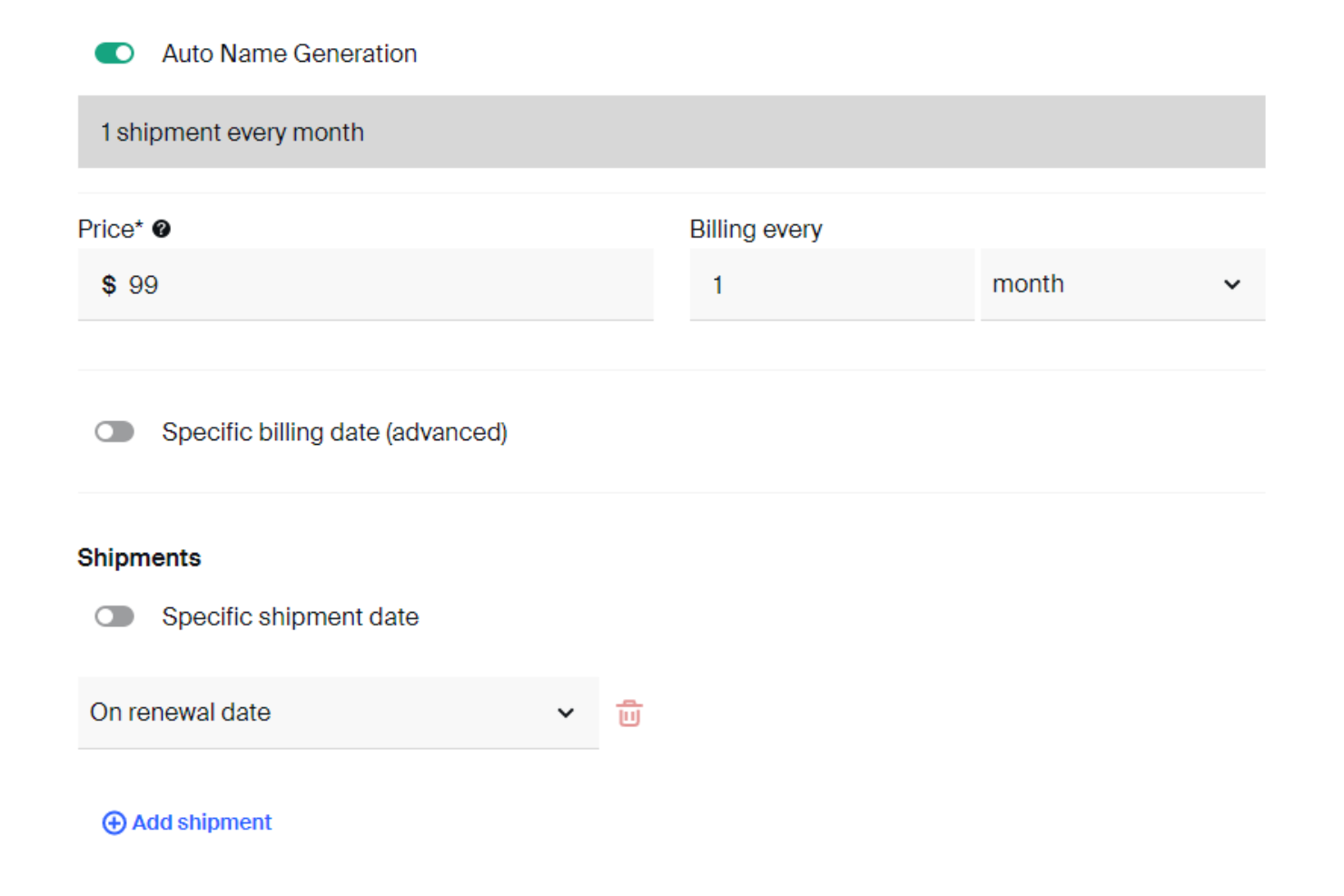The width and height of the screenshot is (1344, 896).
Task: Click the Price input showing 99
Action: tap(363, 285)
